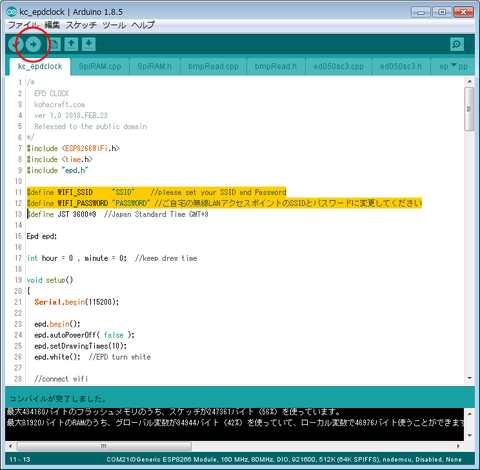480x470 pixels.
Task: Switch to the SpiRAM.cpp tab
Action: click(100, 66)
